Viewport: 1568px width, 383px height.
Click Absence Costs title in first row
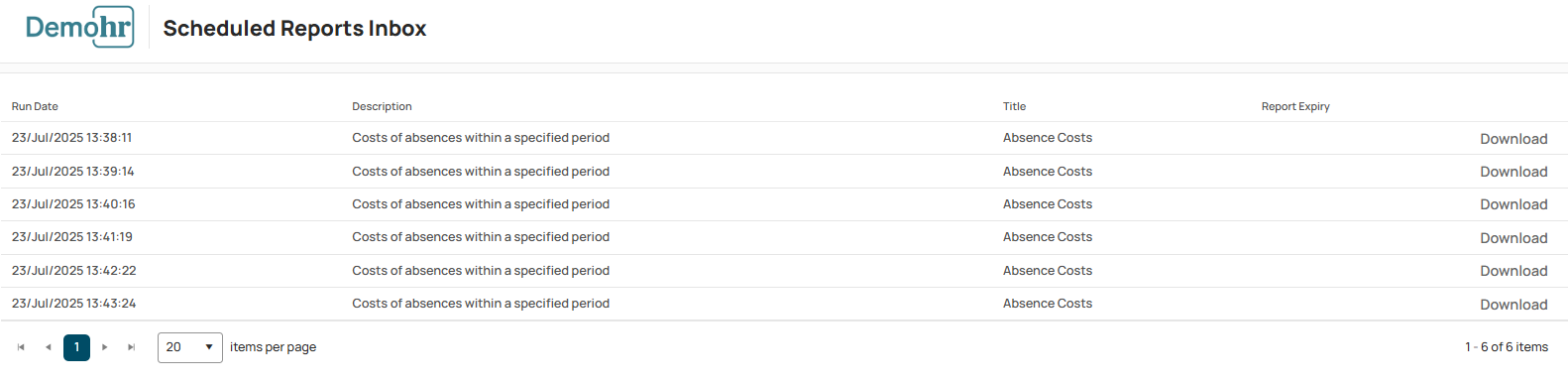1048,138
